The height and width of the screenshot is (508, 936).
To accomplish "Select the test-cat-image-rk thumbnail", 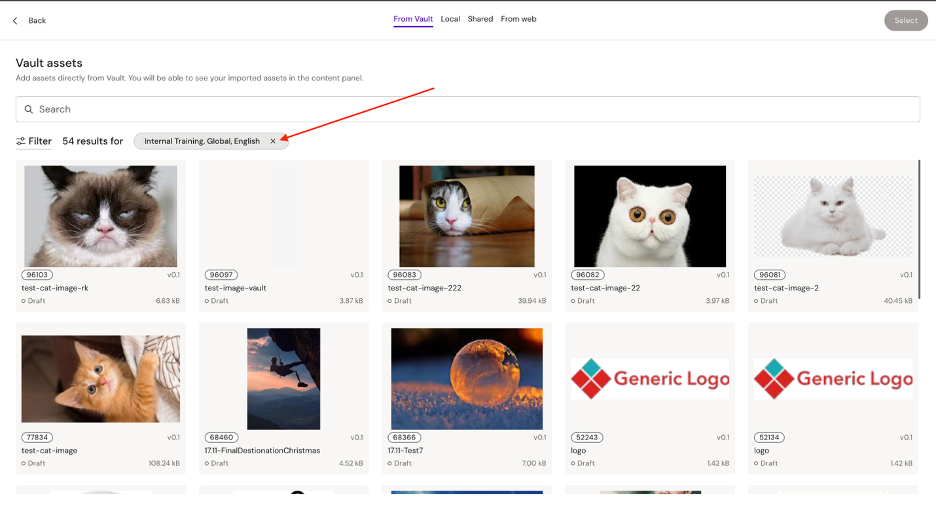I will click(x=100, y=216).
